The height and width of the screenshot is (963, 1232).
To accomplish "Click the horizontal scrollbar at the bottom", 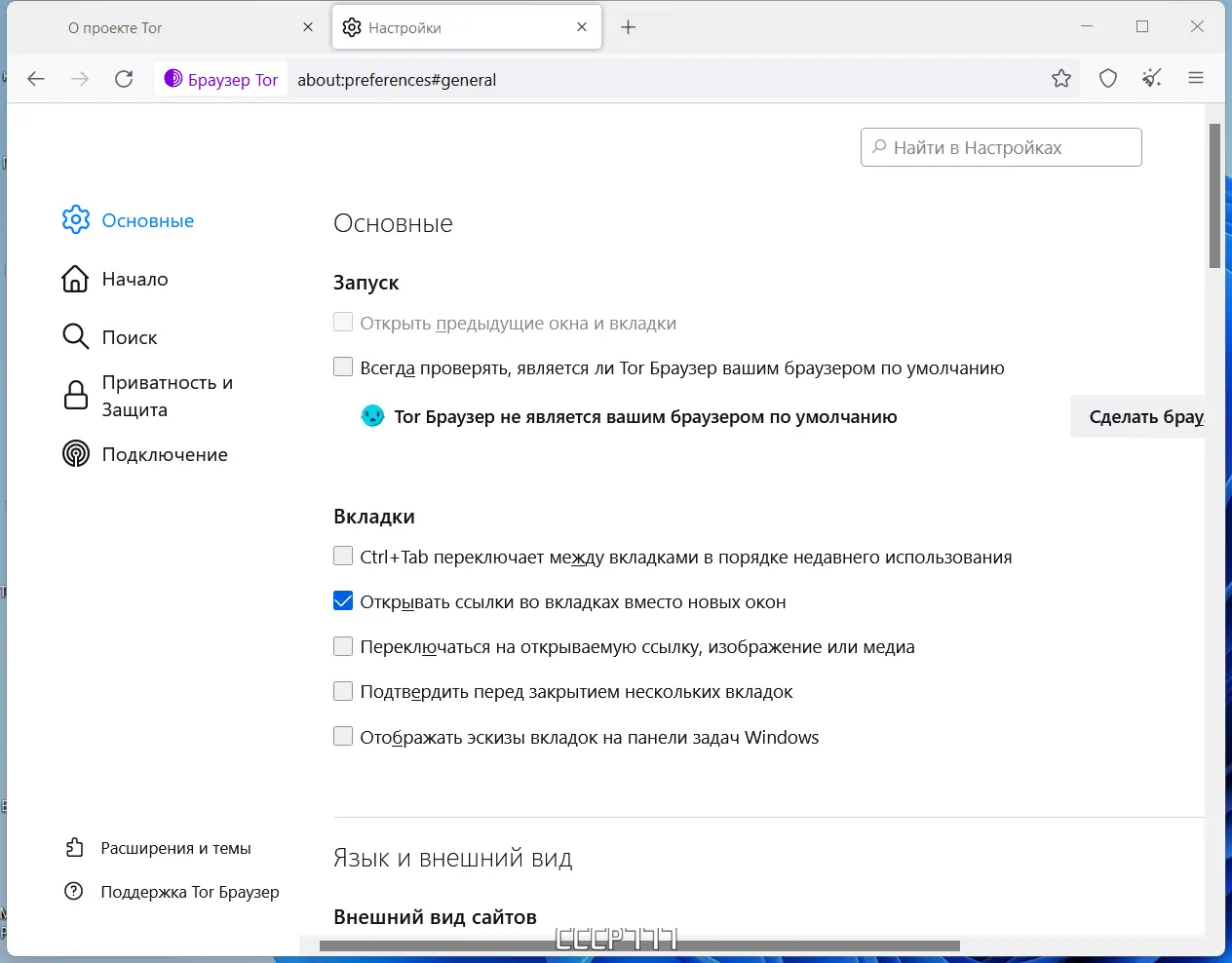I will point(639,945).
